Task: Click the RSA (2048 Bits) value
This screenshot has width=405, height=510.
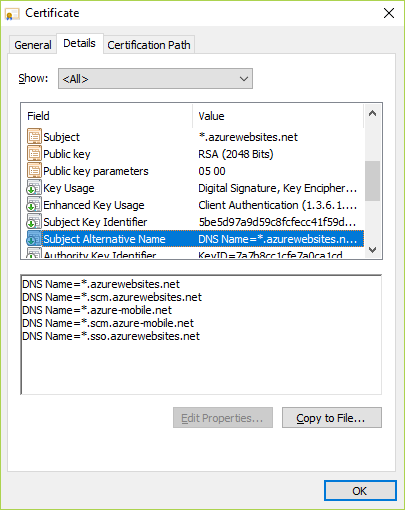Action: [x=236, y=154]
